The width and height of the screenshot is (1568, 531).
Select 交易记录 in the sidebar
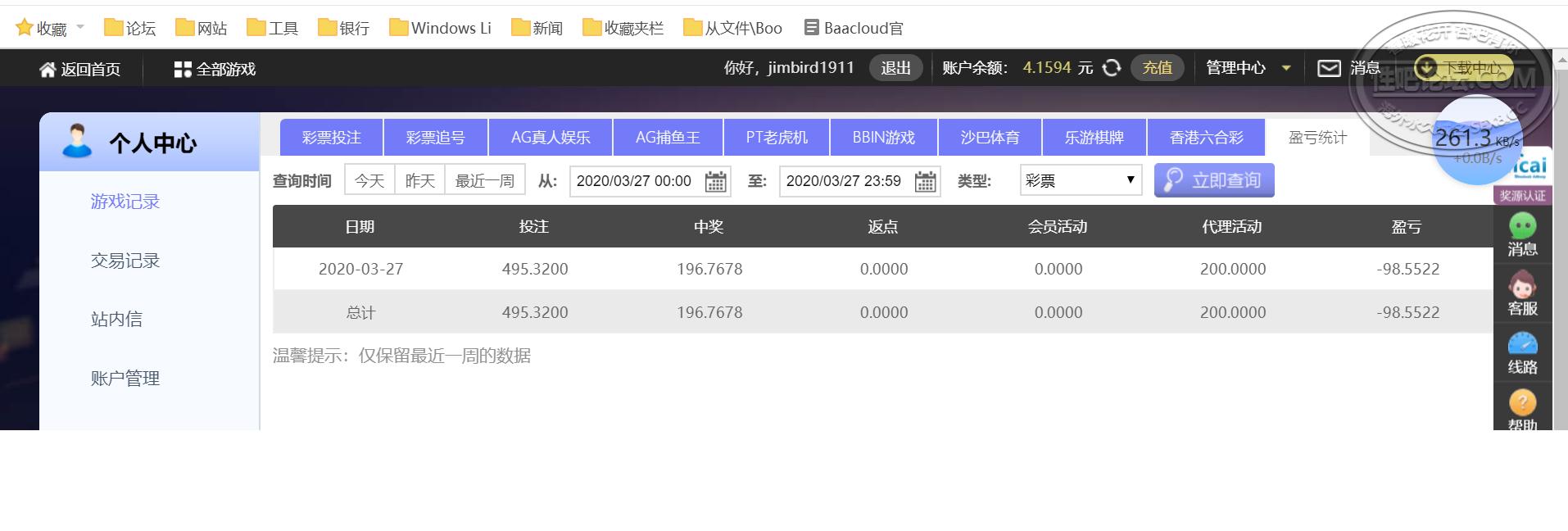coord(125,261)
